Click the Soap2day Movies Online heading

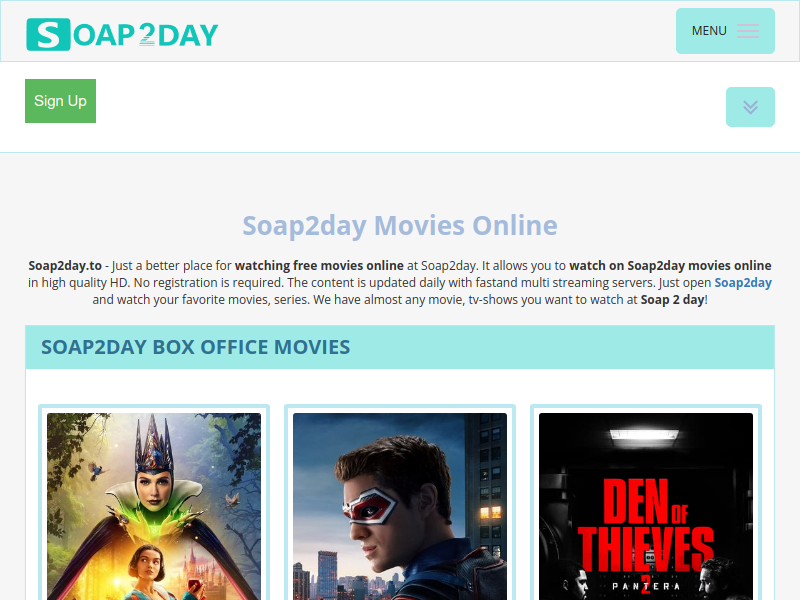click(400, 226)
